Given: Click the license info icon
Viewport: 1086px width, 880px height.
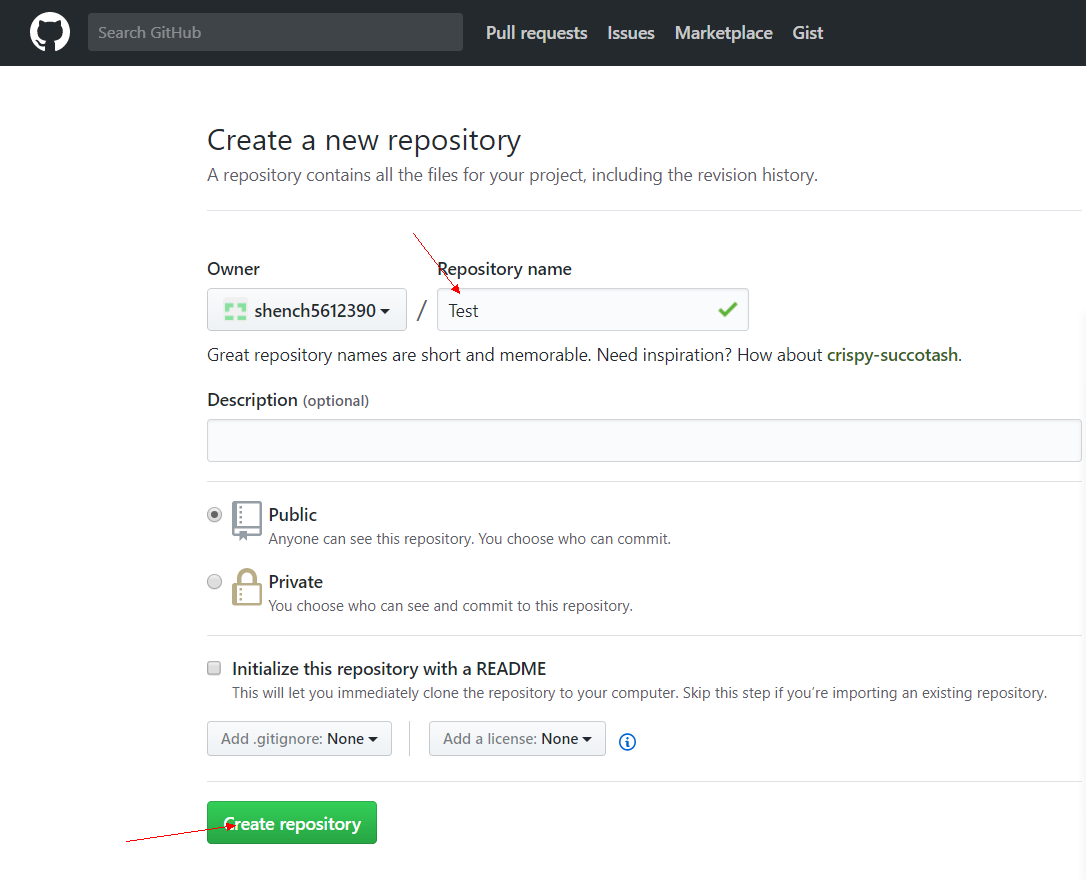Looking at the screenshot, I should [x=627, y=742].
